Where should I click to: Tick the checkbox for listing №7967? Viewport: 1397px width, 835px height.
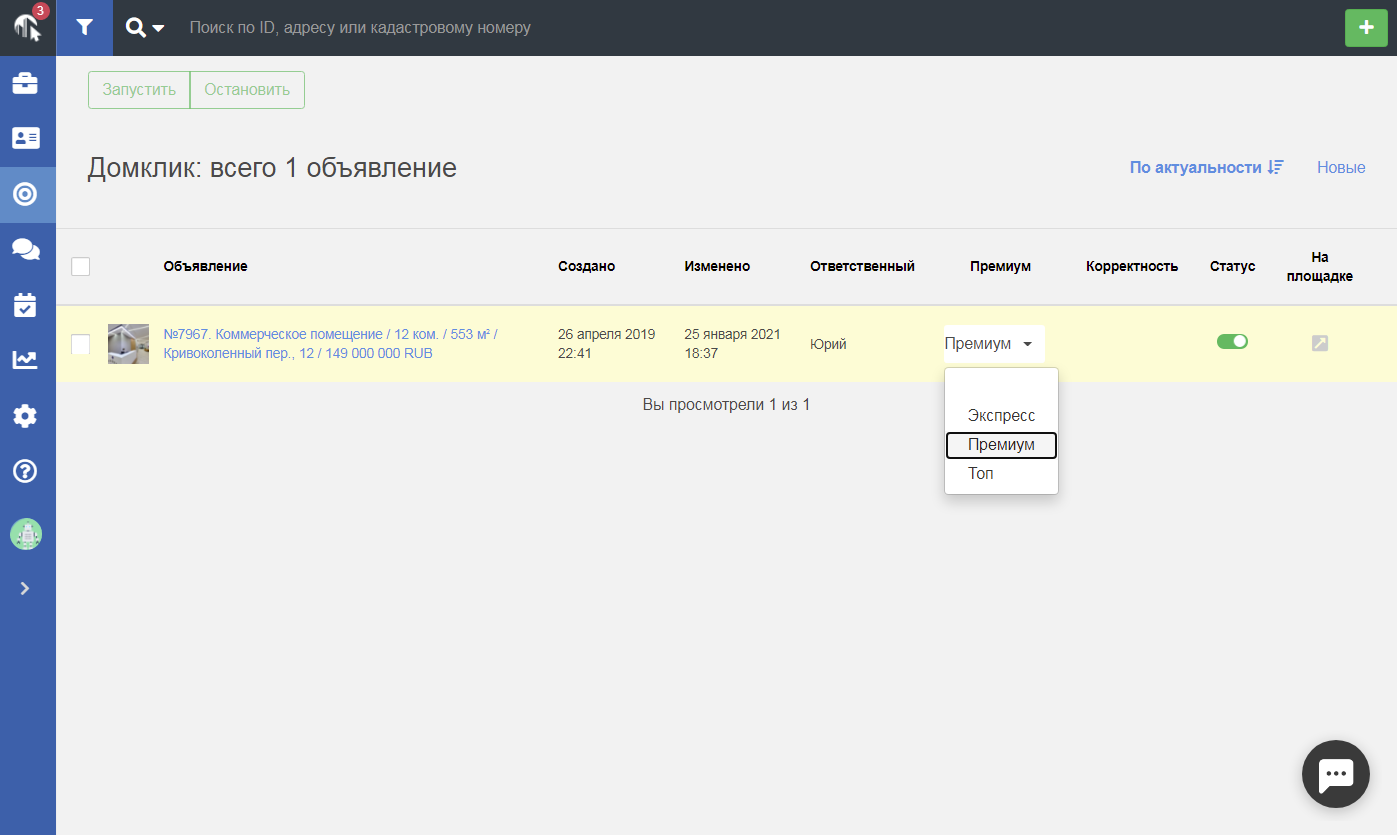[x=81, y=344]
